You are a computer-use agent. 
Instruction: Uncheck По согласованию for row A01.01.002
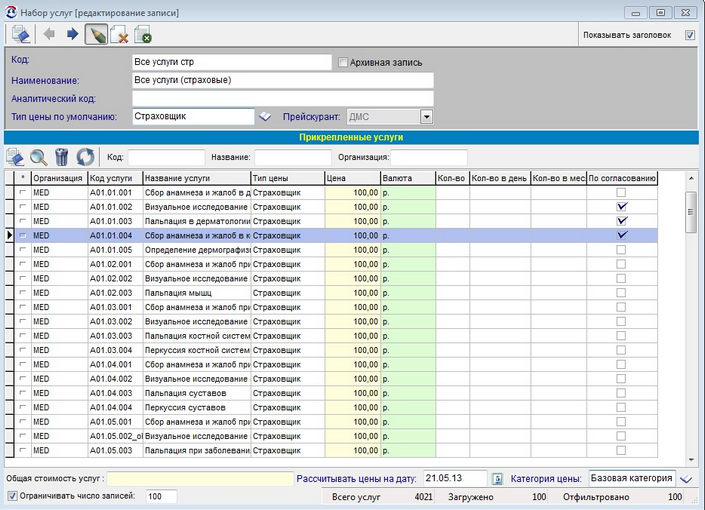(621, 207)
